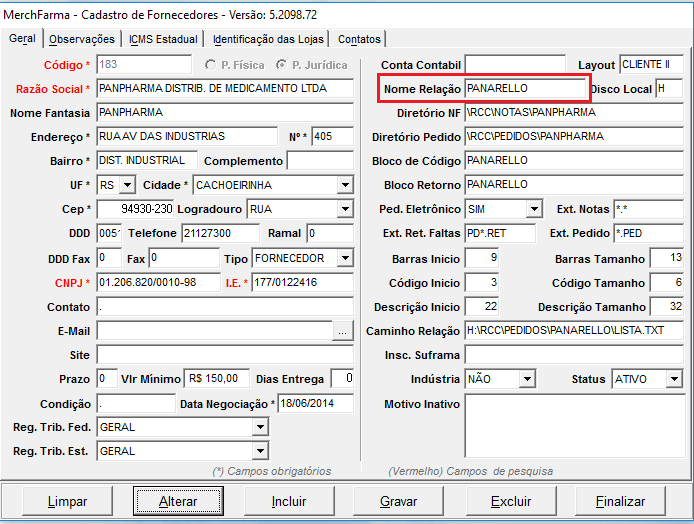Select the P. Jurídica radio button
Image resolution: width=694 pixels, height=524 pixels.
pos(283,65)
